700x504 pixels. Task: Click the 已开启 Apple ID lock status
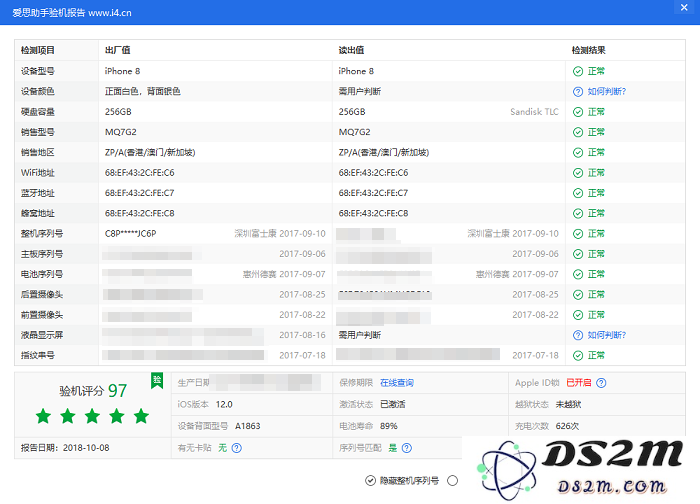(579, 383)
